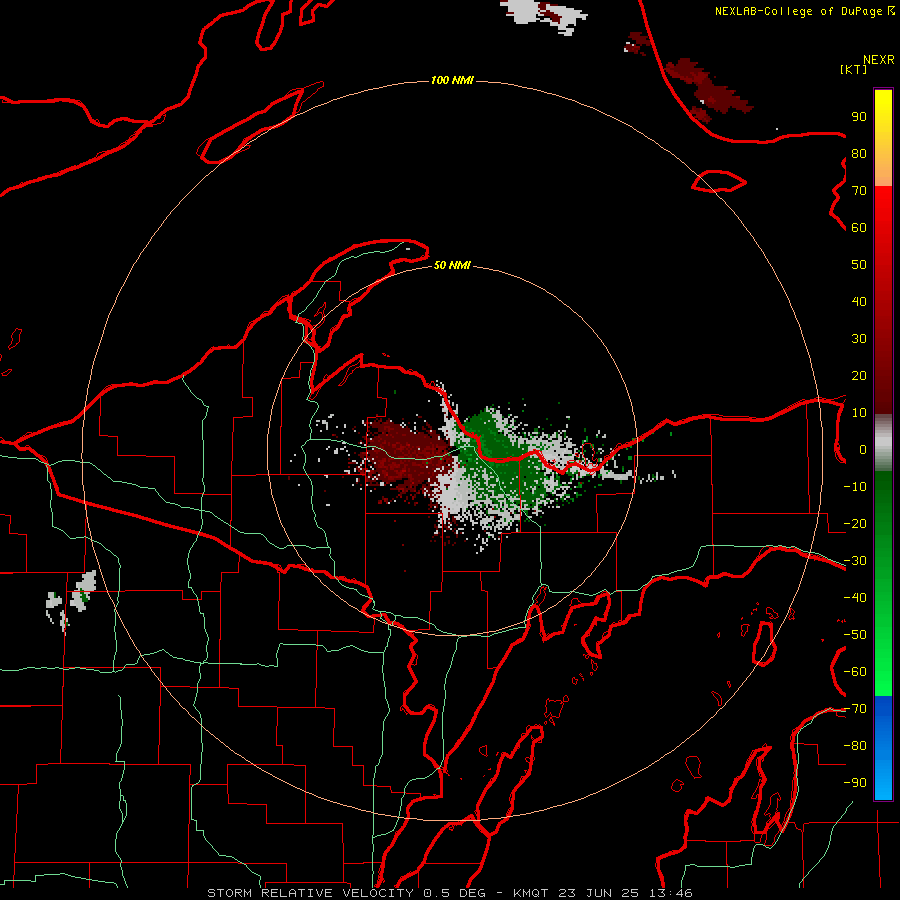The width and height of the screenshot is (900, 900).
Task: Click the 23 JUN 25 date in caption
Action: (x=599, y=893)
